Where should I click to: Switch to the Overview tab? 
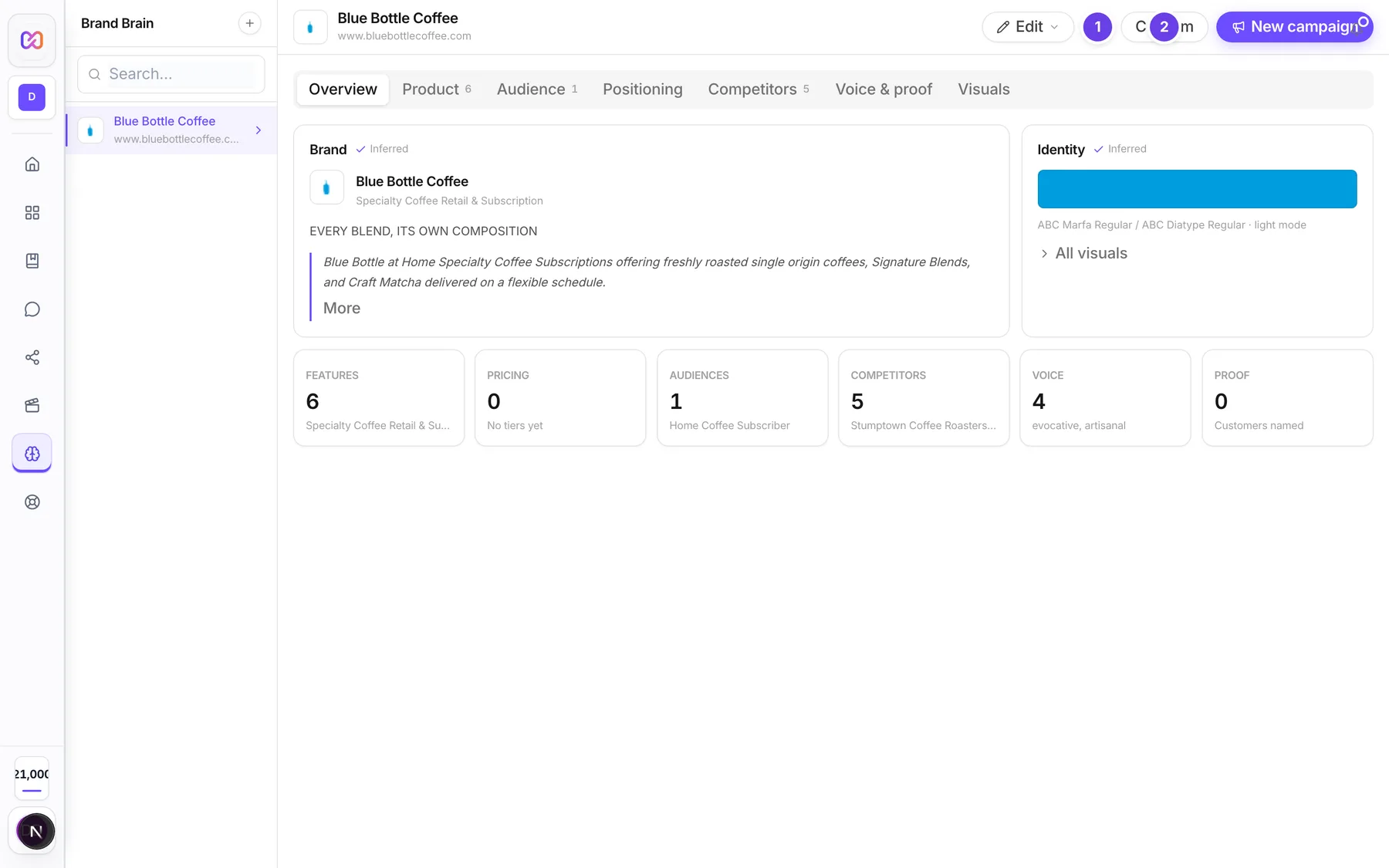click(343, 90)
